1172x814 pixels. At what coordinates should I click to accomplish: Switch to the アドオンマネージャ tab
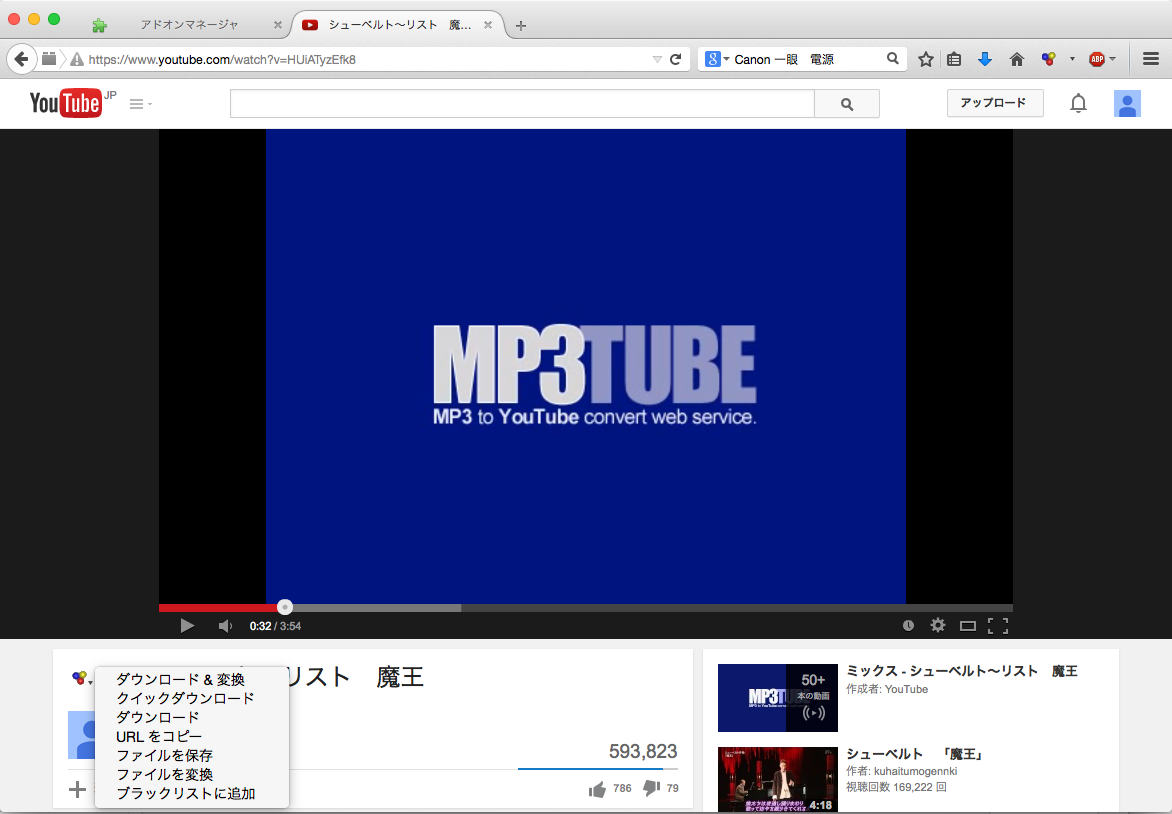190,25
